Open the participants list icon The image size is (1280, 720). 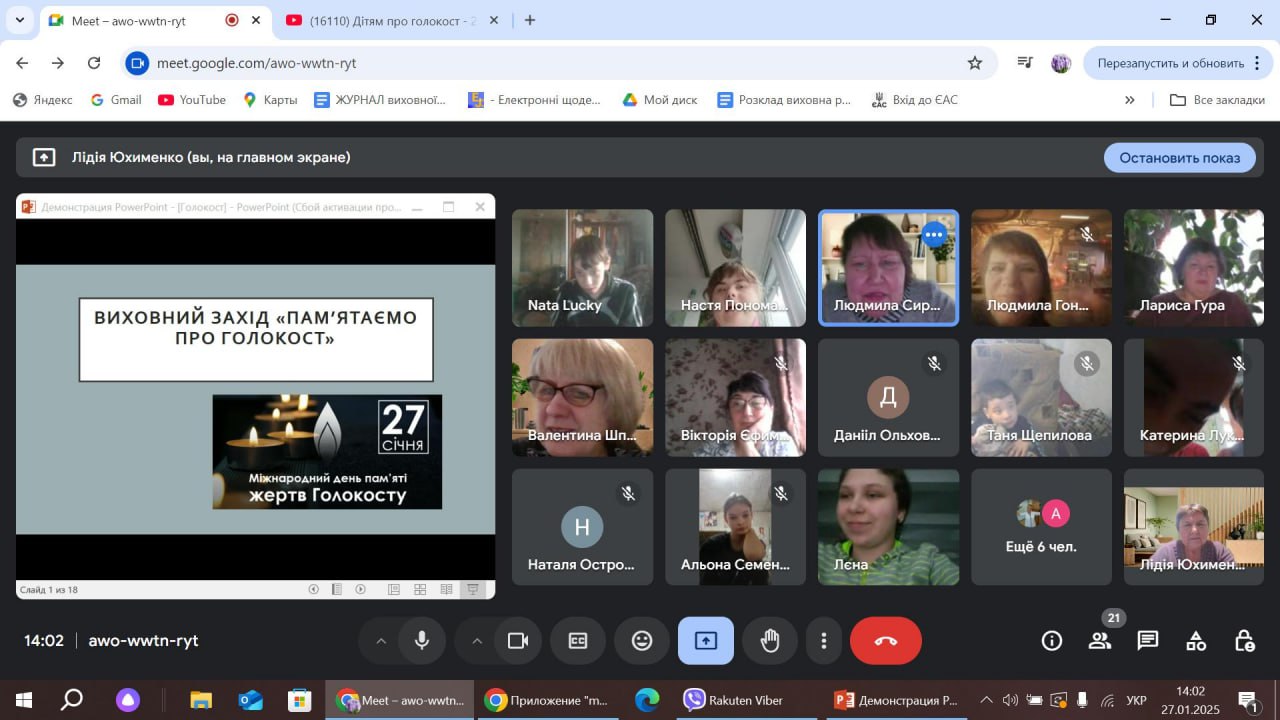1100,641
